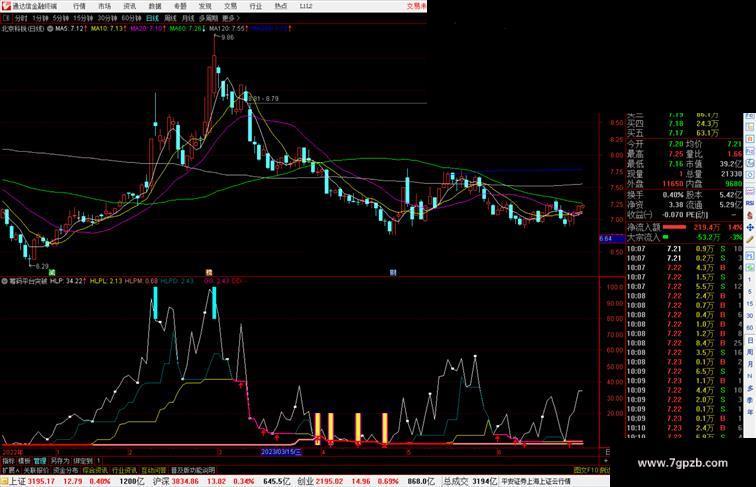Select 年 yearly period in right sidebar
756x487 pixels.
(x=750, y=412)
